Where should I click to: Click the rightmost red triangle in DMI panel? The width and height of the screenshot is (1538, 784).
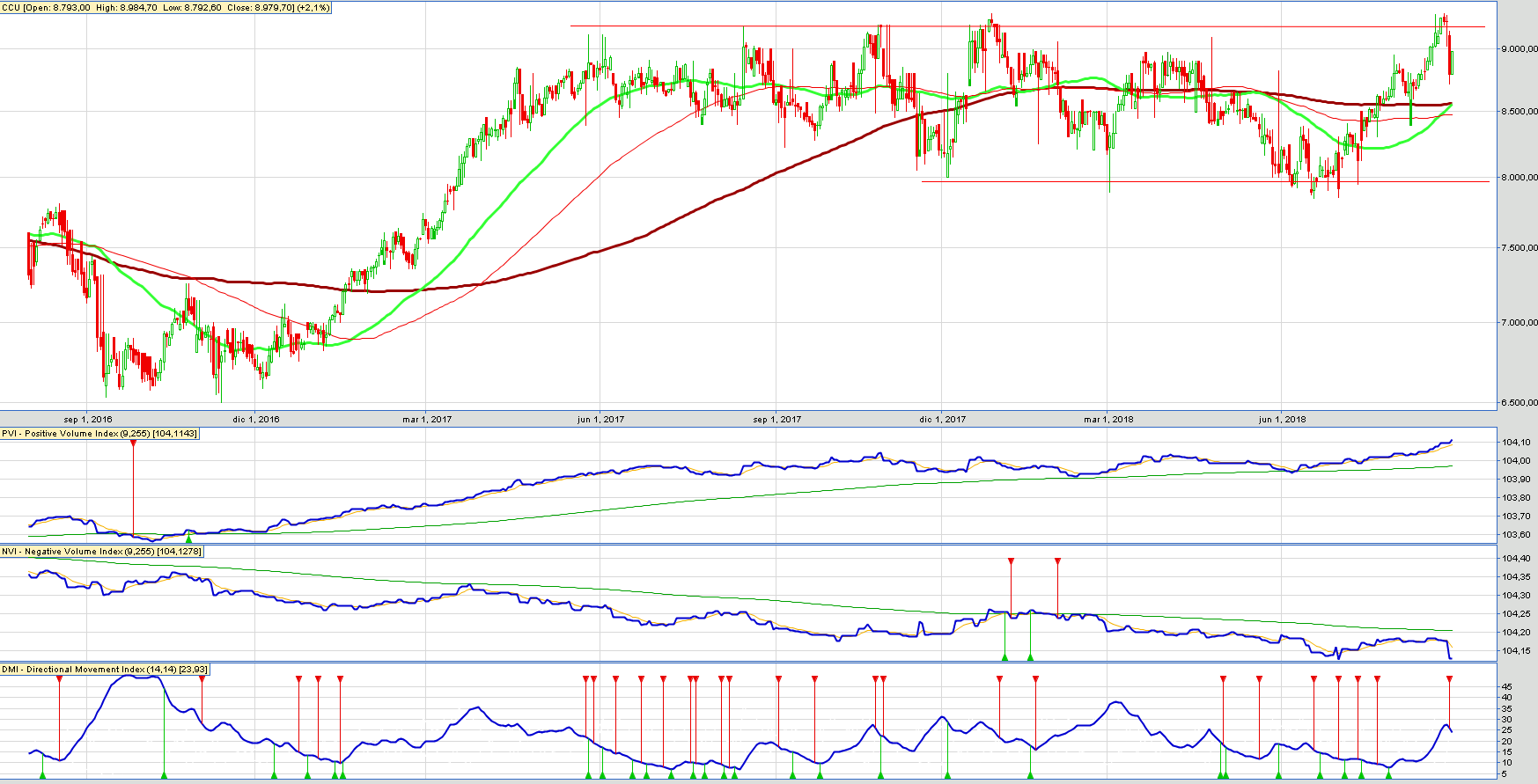1449,679
